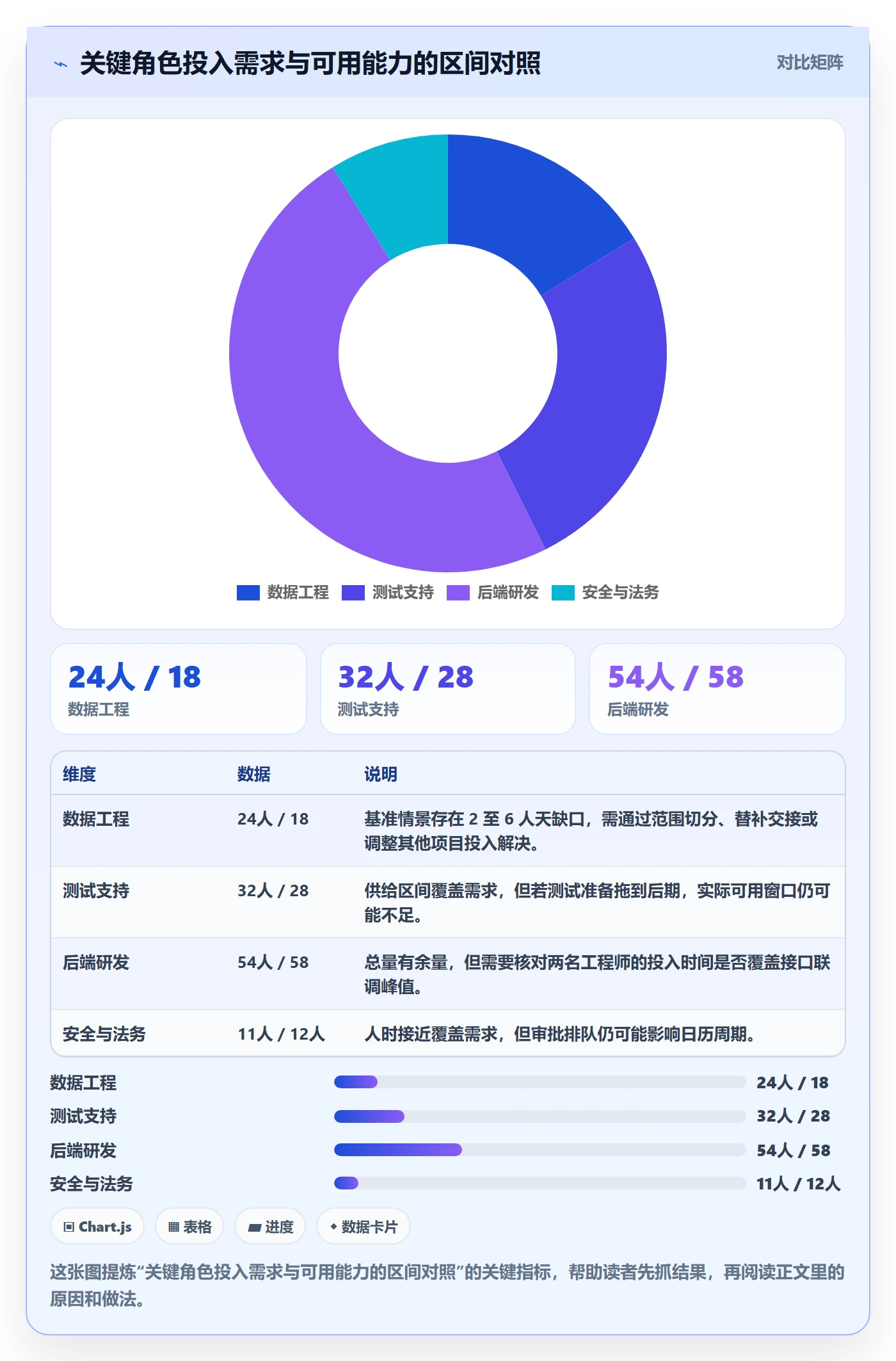Click the 维度 column header
The height and width of the screenshot is (1361, 896).
click(79, 774)
